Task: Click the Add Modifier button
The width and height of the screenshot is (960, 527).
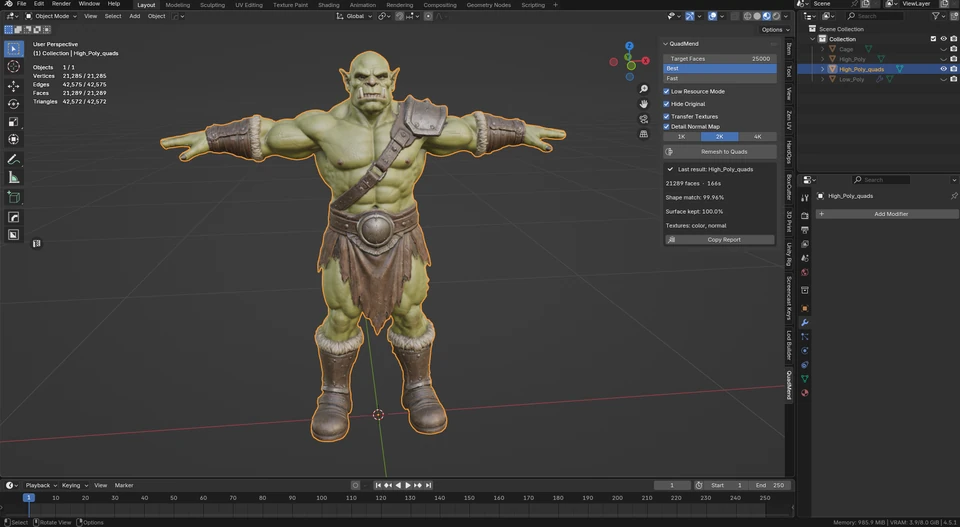Action: [x=887, y=214]
